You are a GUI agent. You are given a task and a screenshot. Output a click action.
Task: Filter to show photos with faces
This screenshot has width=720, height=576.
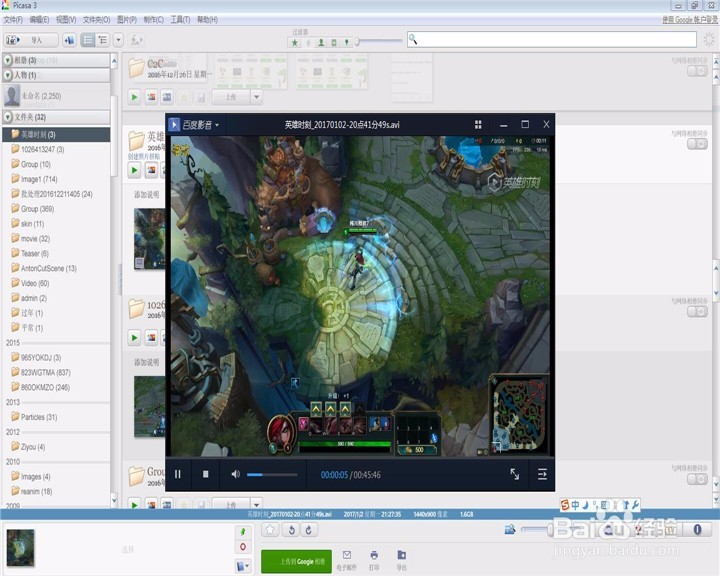321,43
